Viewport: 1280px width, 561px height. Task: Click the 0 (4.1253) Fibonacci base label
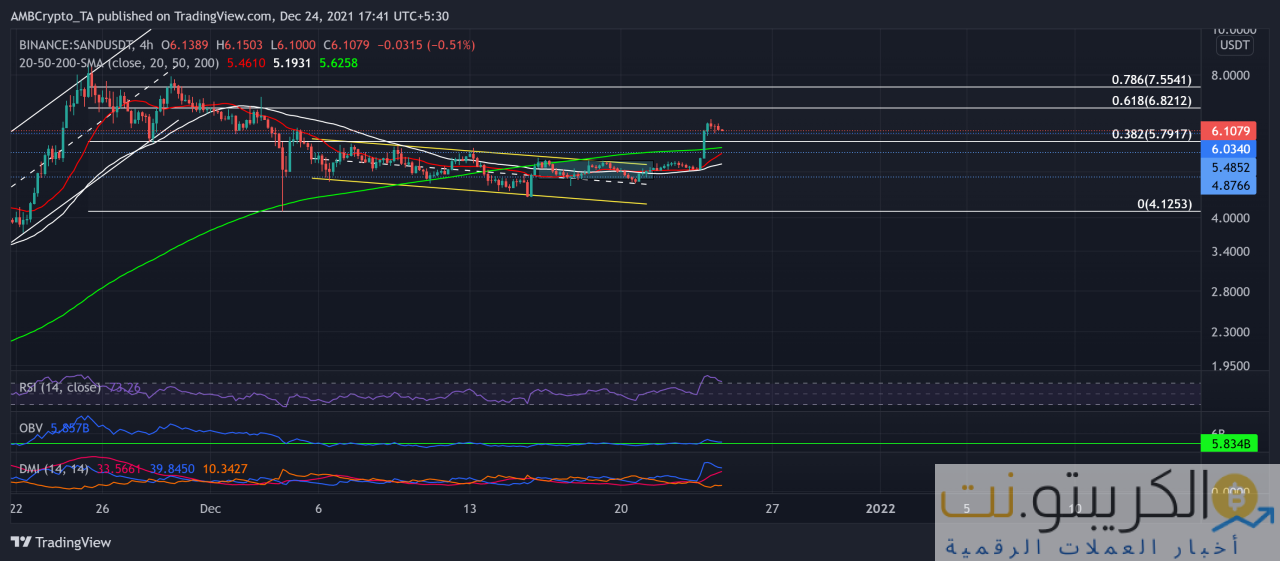[x=1165, y=203]
